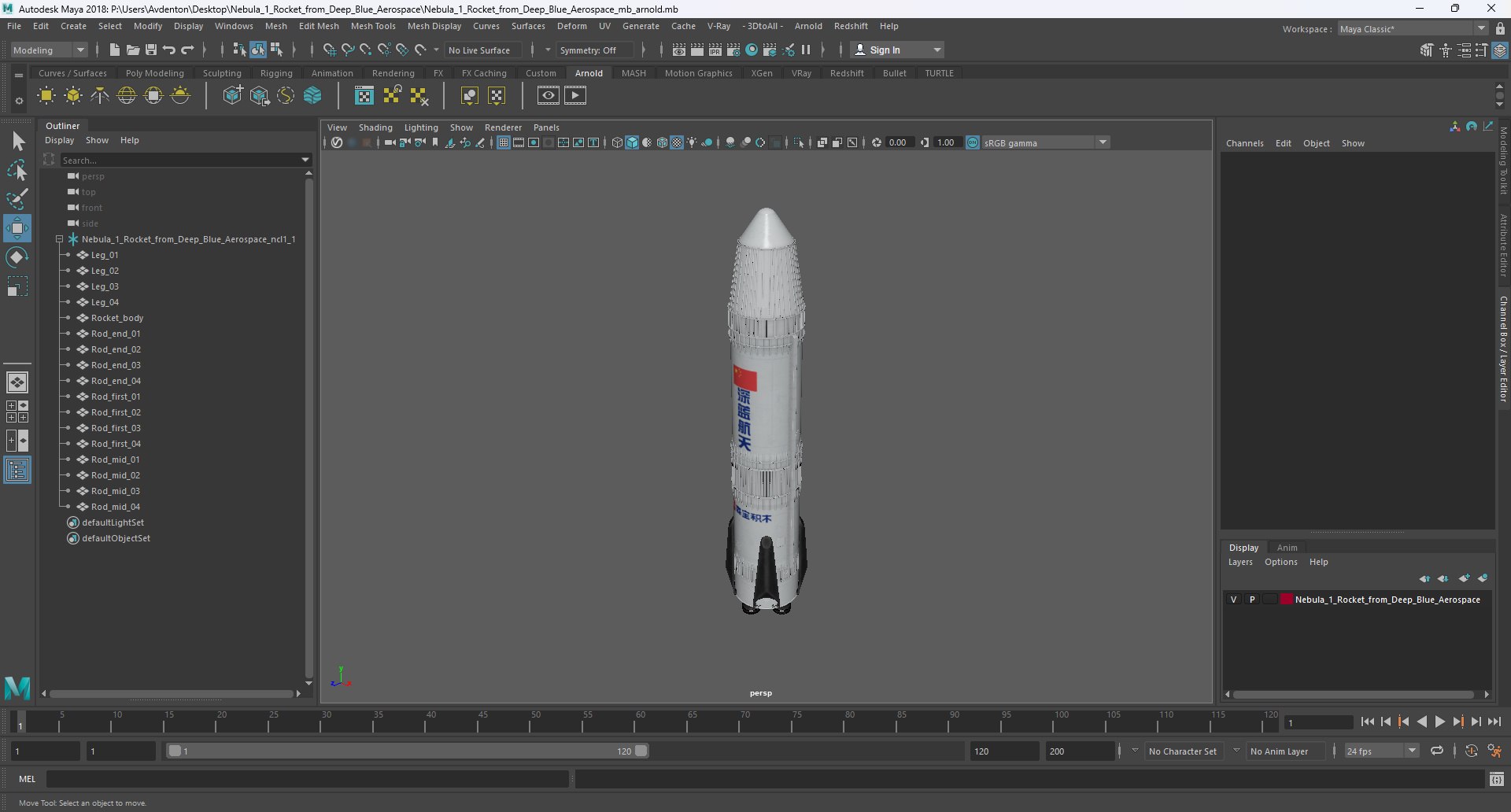
Task: Switch to Anim layer tab
Action: click(1287, 548)
